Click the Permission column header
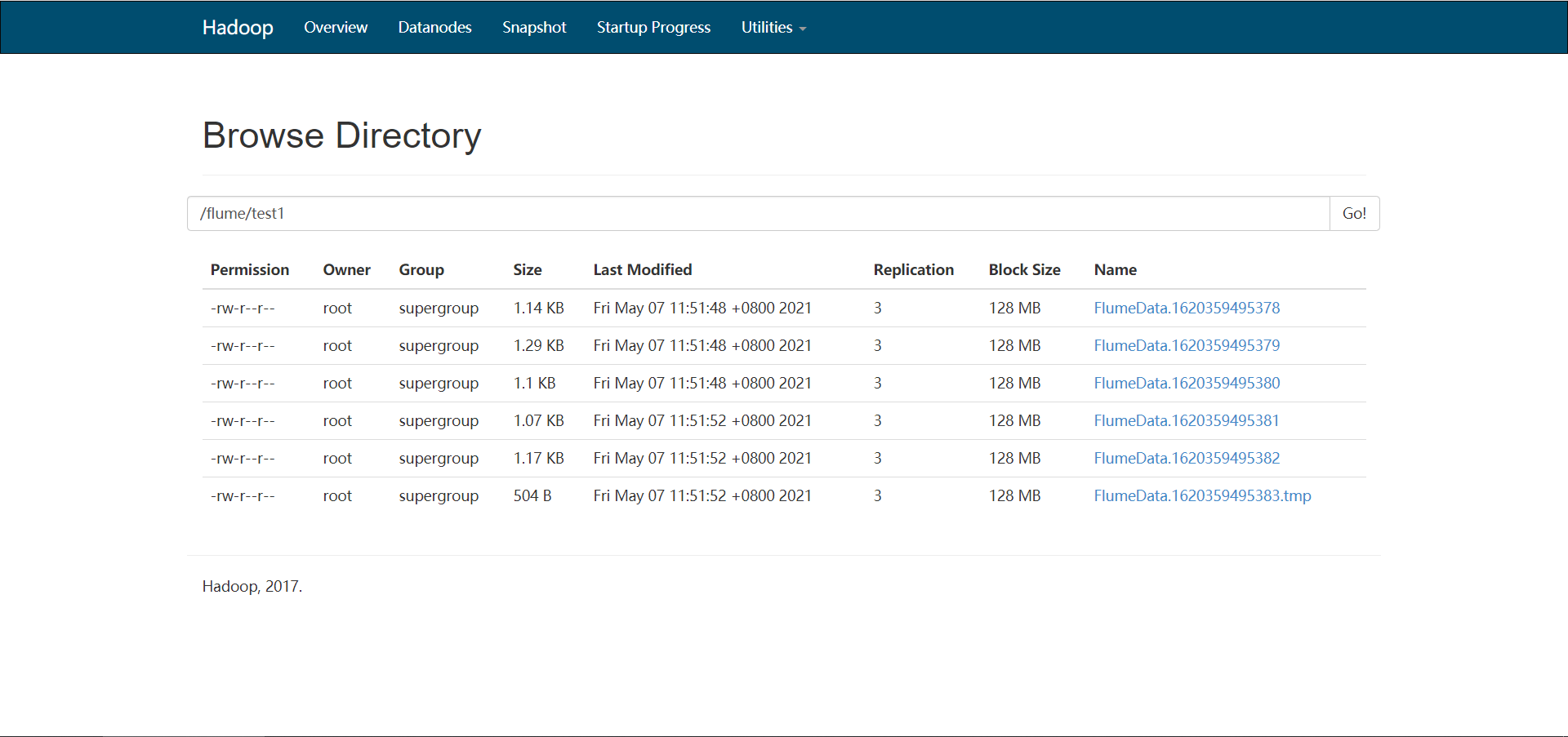The width and height of the screenshot is (1568, 737). point(250,269)
